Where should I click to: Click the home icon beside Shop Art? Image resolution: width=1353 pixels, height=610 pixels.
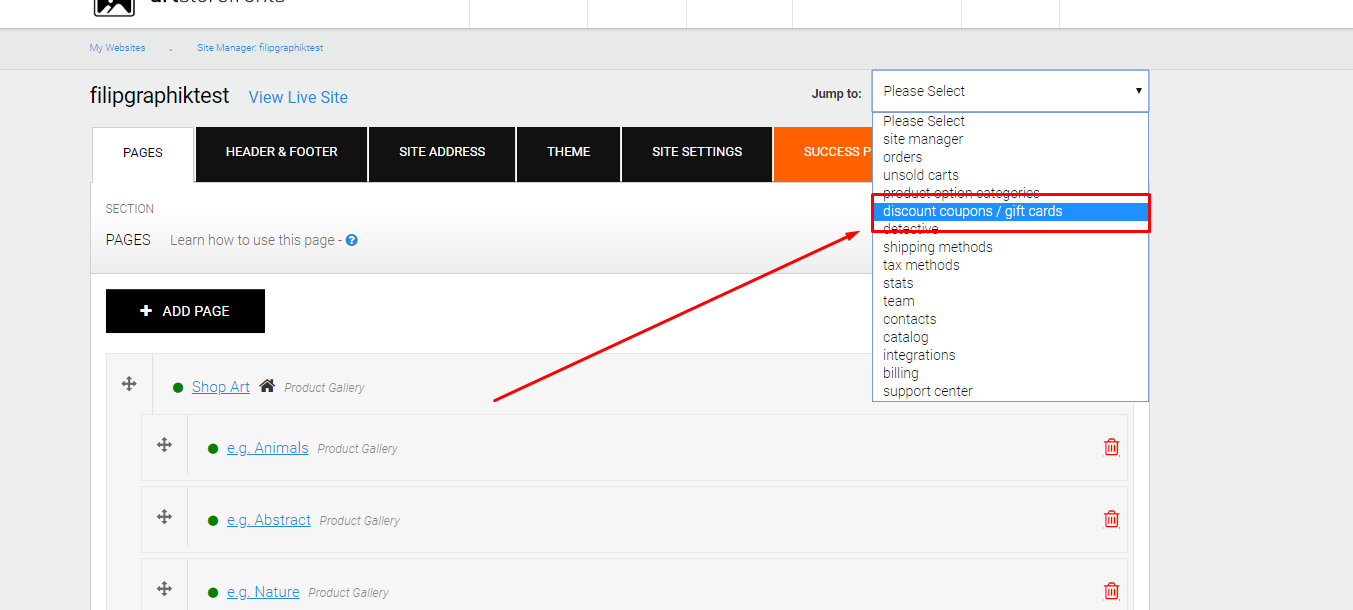tap(267, 386)
